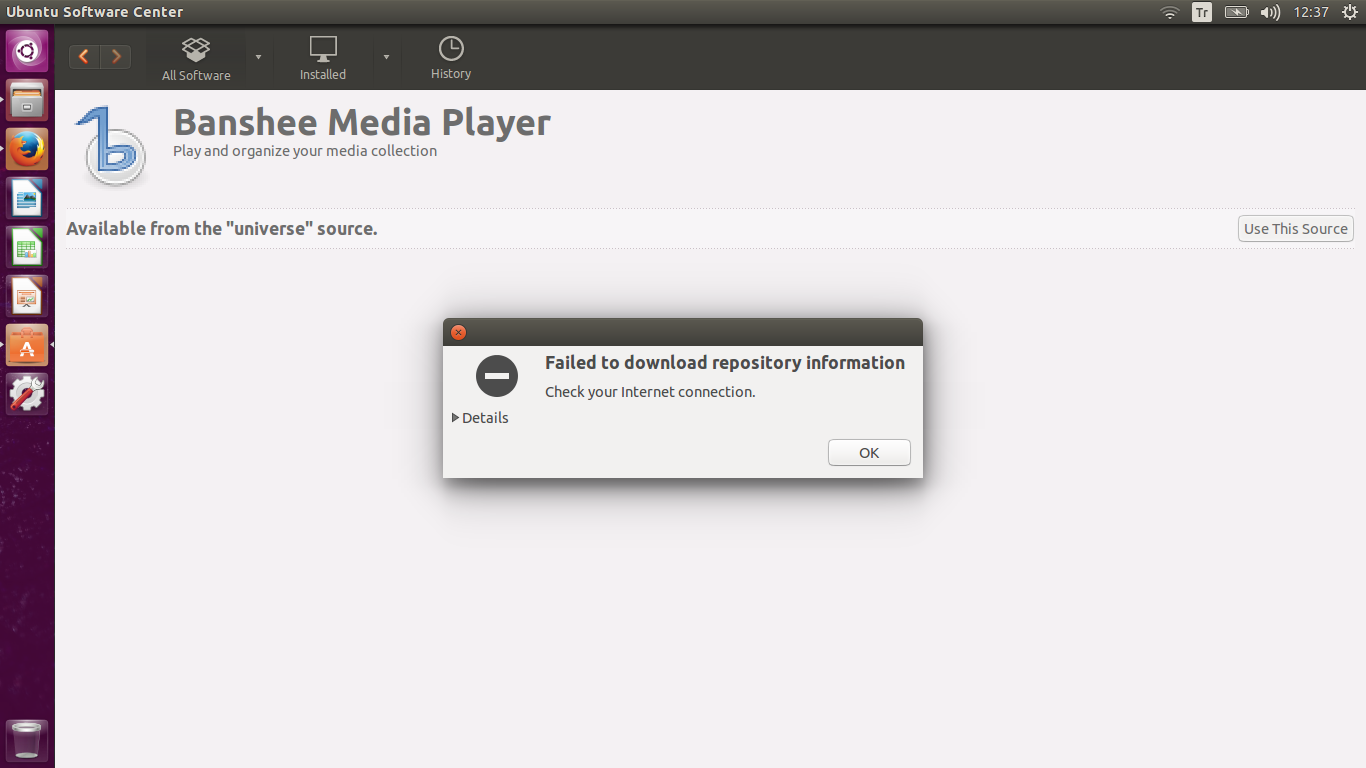The image size is (1366, 768).
Task: Open LibreOffice Writer from the dock
Action: pyautogui.click(x=27, y=198)
